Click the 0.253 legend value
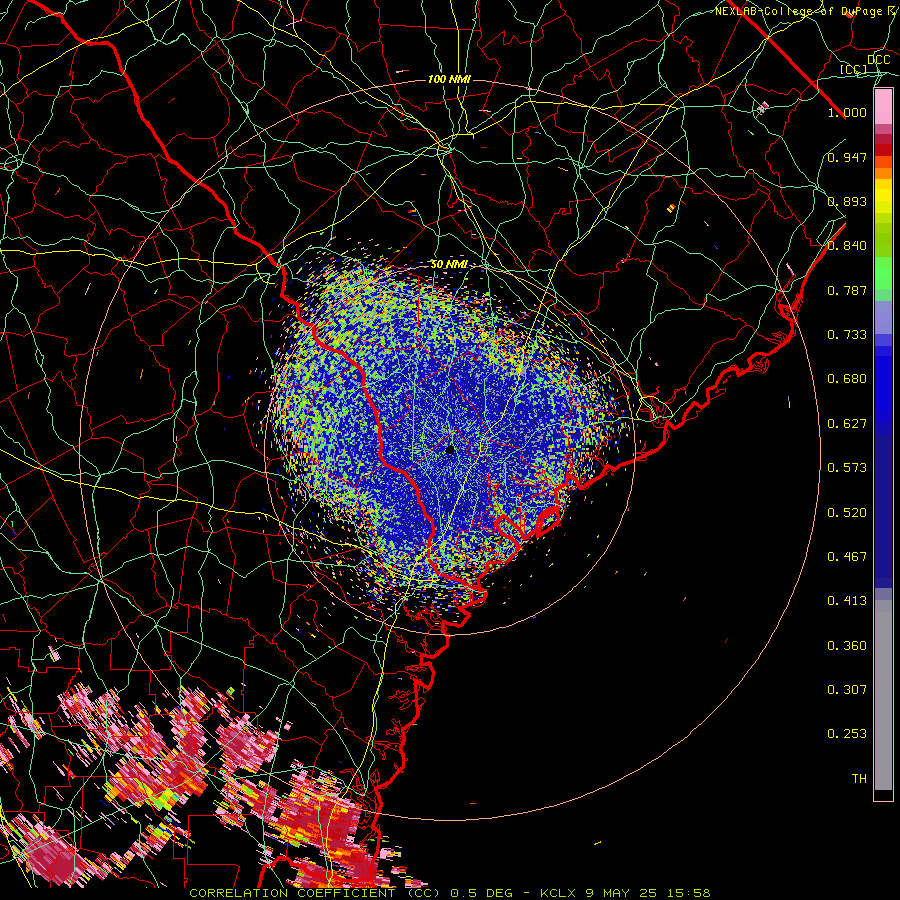The width and height of the screenshot is (900, 900). (x=847, y=734)
